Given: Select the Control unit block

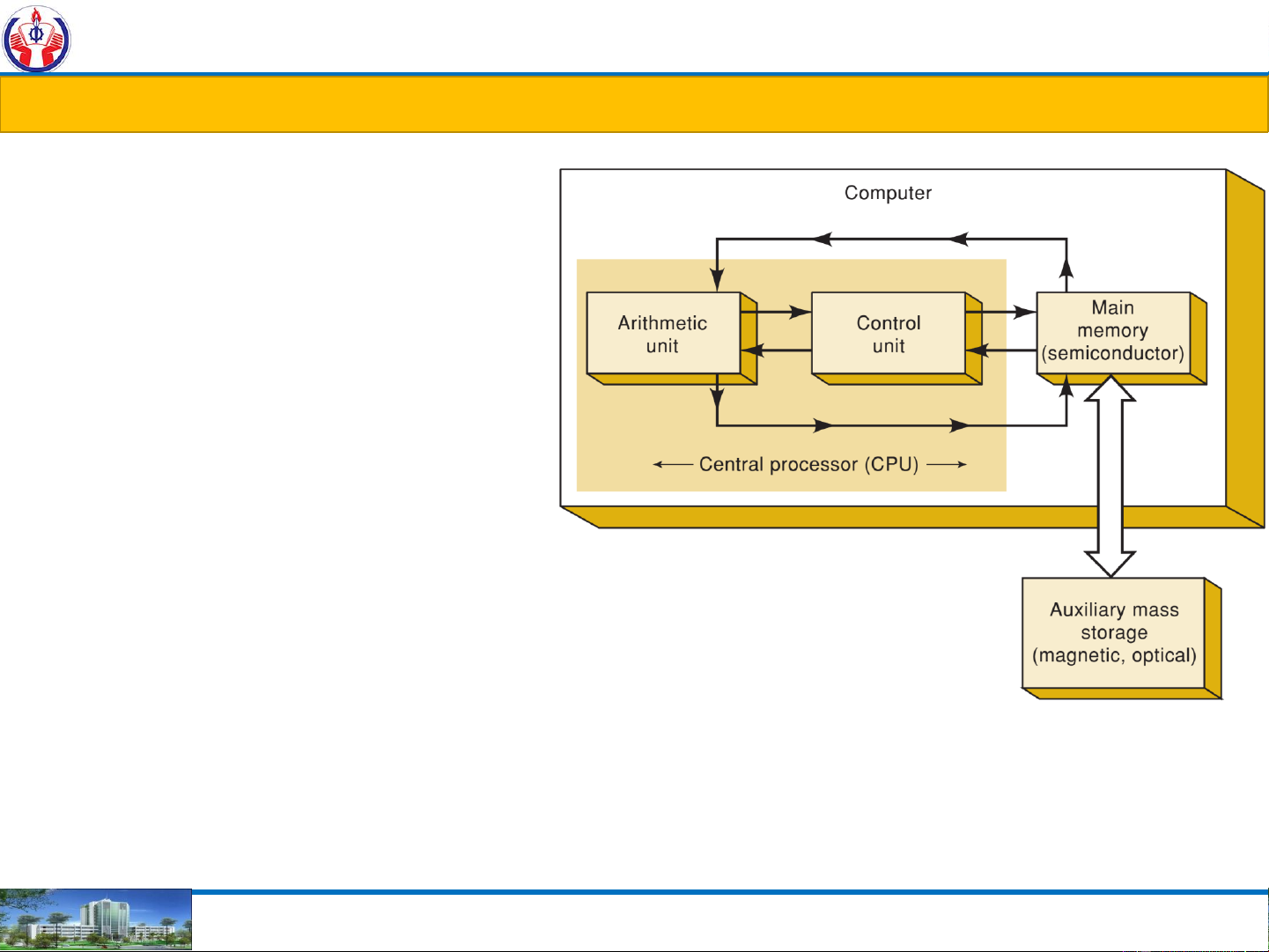Looking at the screenshot, I should (x=889, y=334).
